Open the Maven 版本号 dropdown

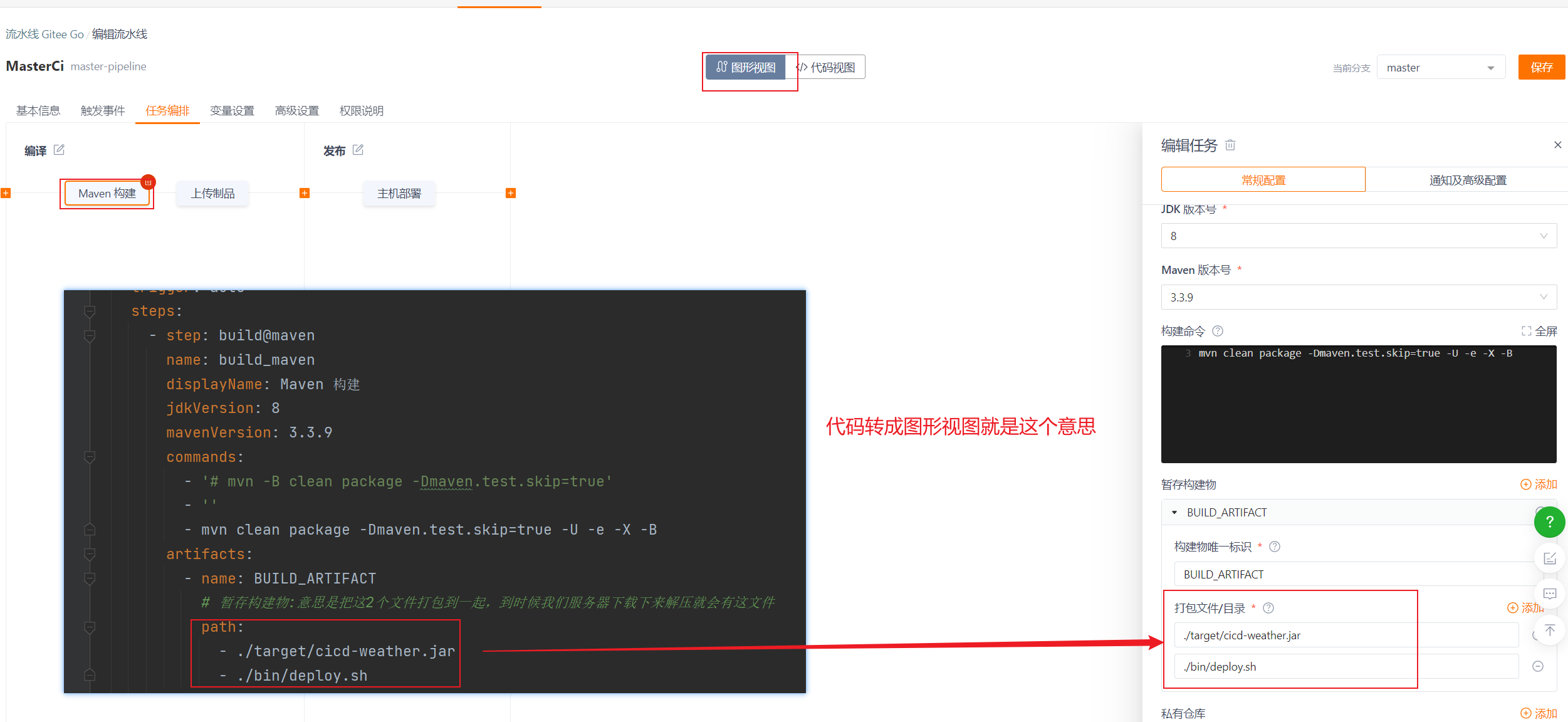point(1359,297)
